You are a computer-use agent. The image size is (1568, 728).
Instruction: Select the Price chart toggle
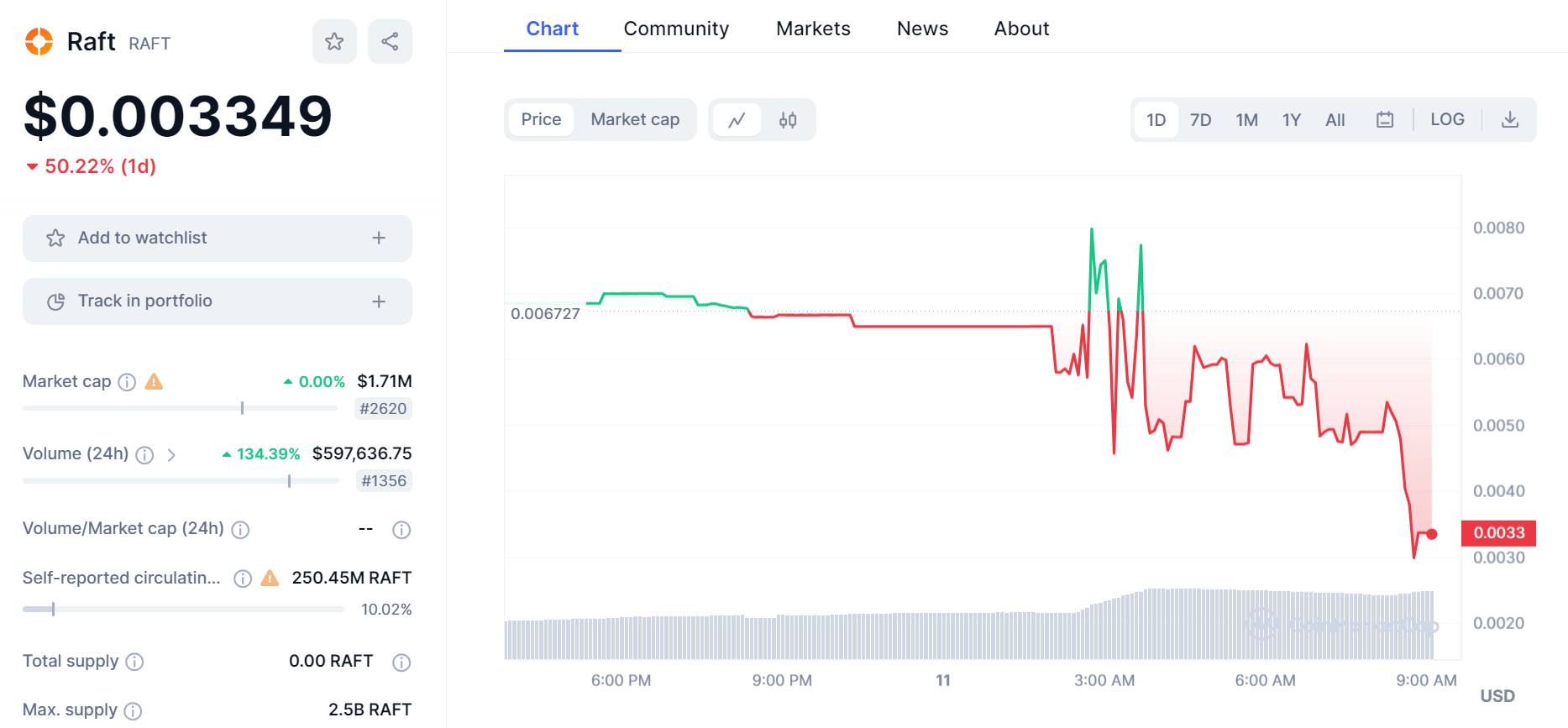541,119
